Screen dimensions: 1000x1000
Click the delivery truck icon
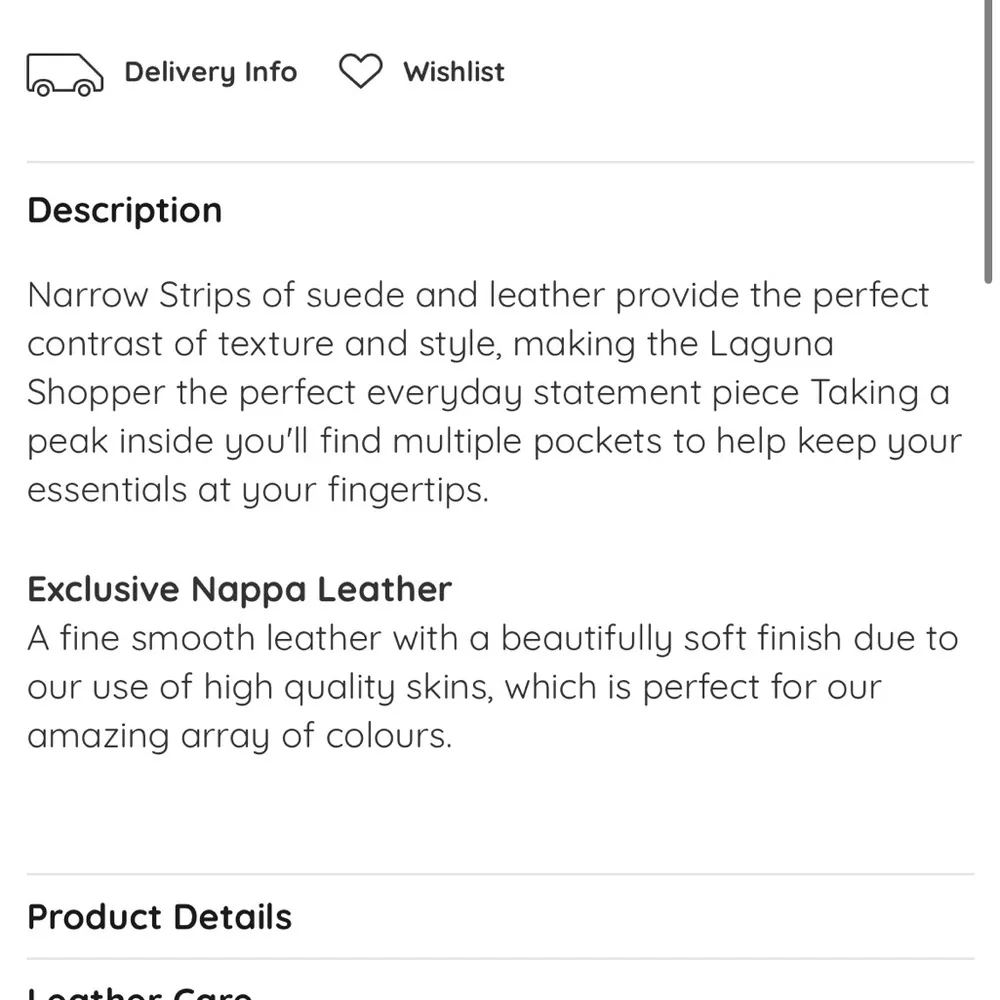[64, 73]
